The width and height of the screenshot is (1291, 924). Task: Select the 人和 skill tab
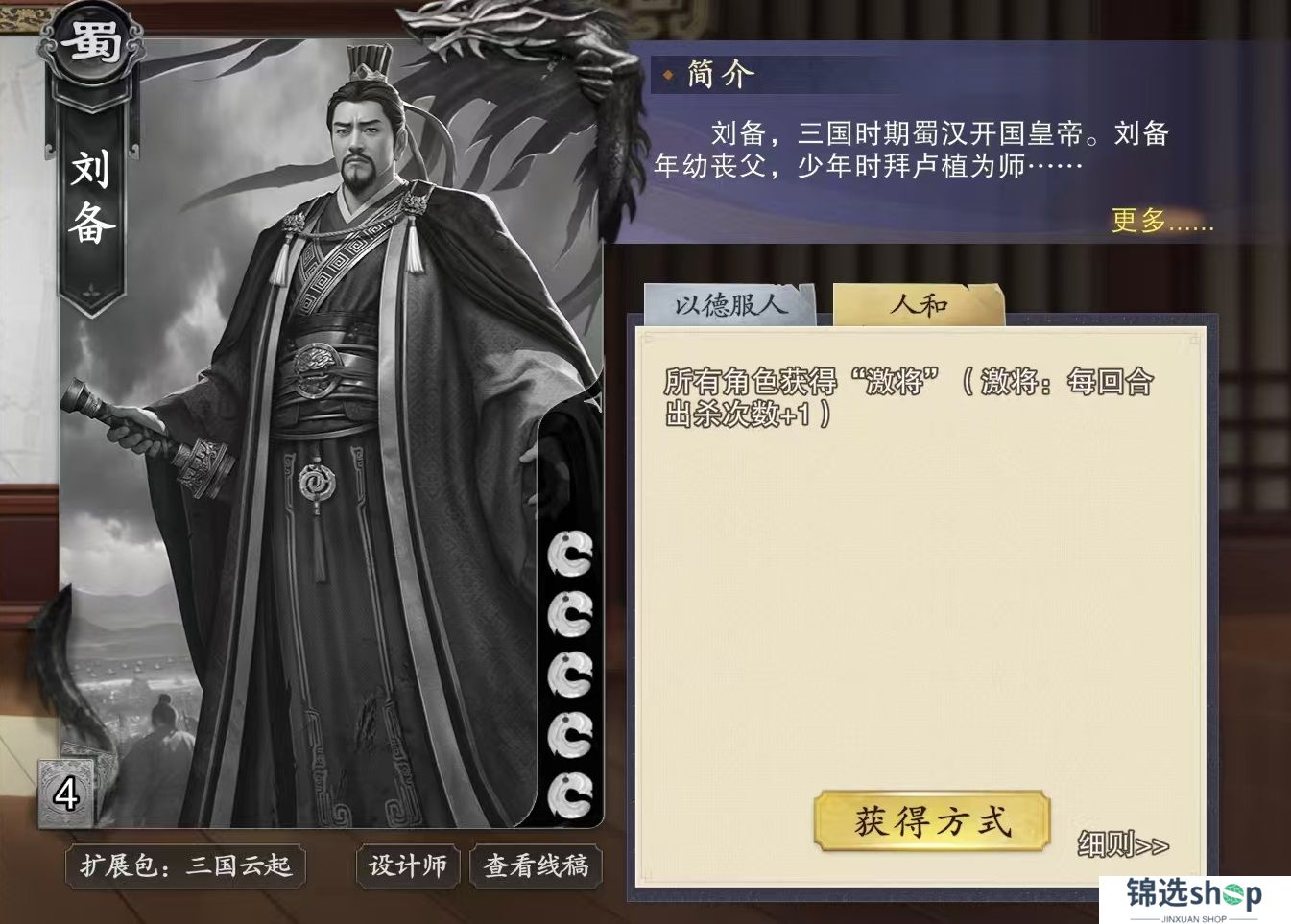point(919,305)
